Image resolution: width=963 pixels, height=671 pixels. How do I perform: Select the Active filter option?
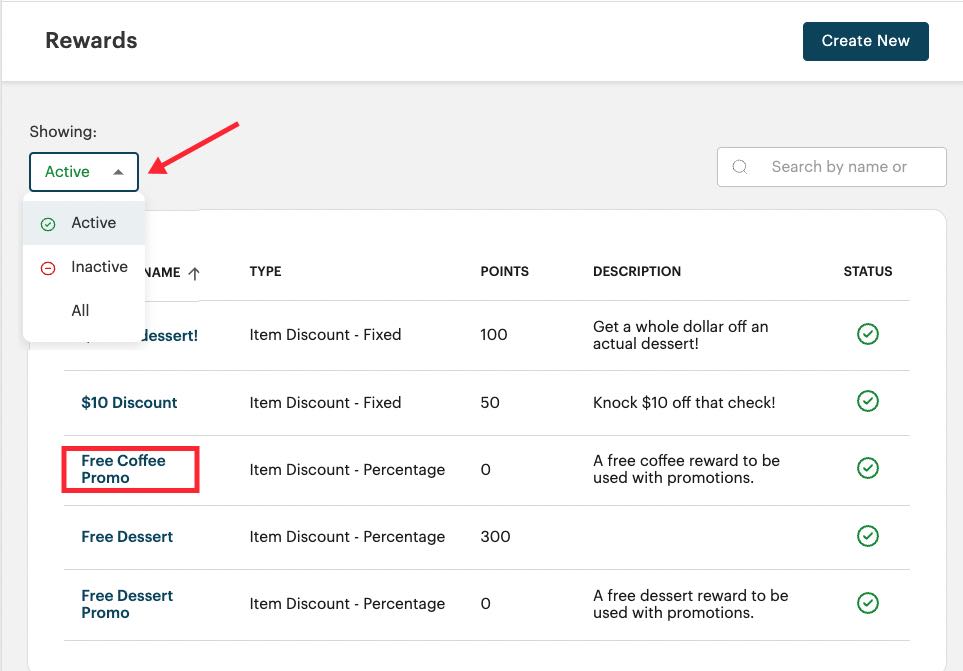click(94, 223)
